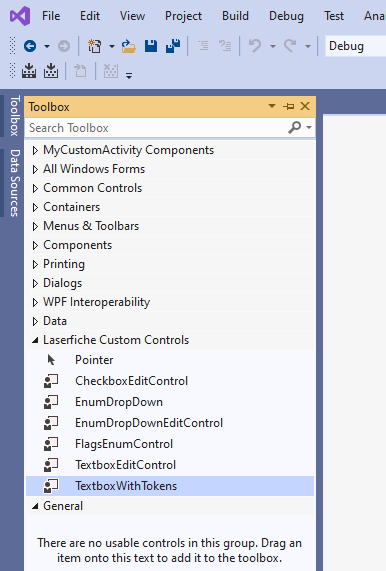This screenshot has width=386, height=571.
Task: Open the Toolbox window options dropdown arrow
Action: (x=272, y=106)
